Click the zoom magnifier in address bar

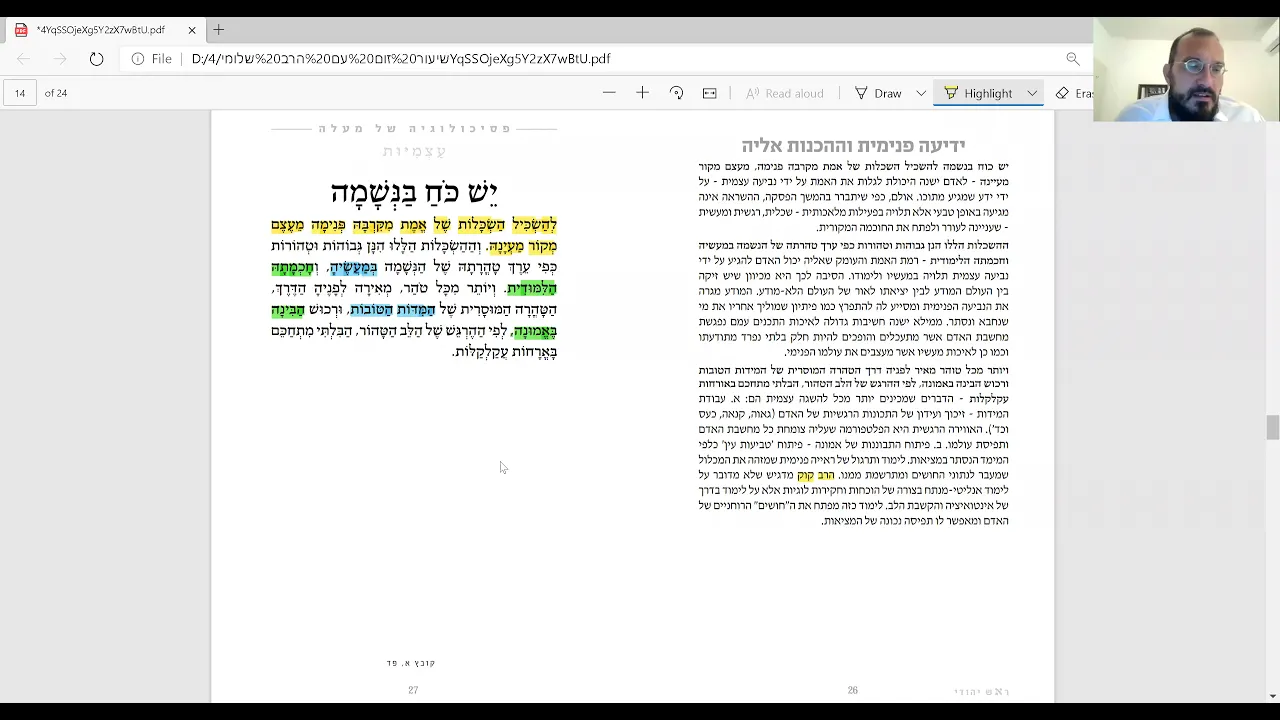1073,59
